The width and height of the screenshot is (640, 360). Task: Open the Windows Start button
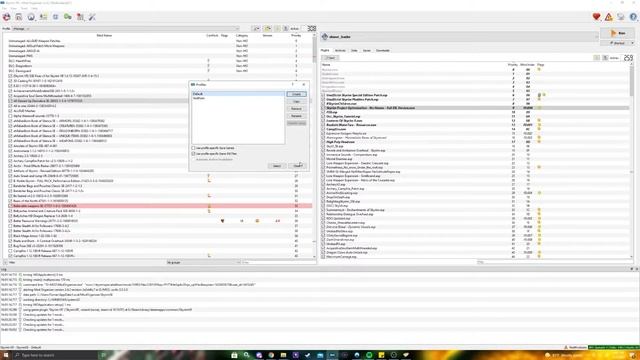click(6, 355)
